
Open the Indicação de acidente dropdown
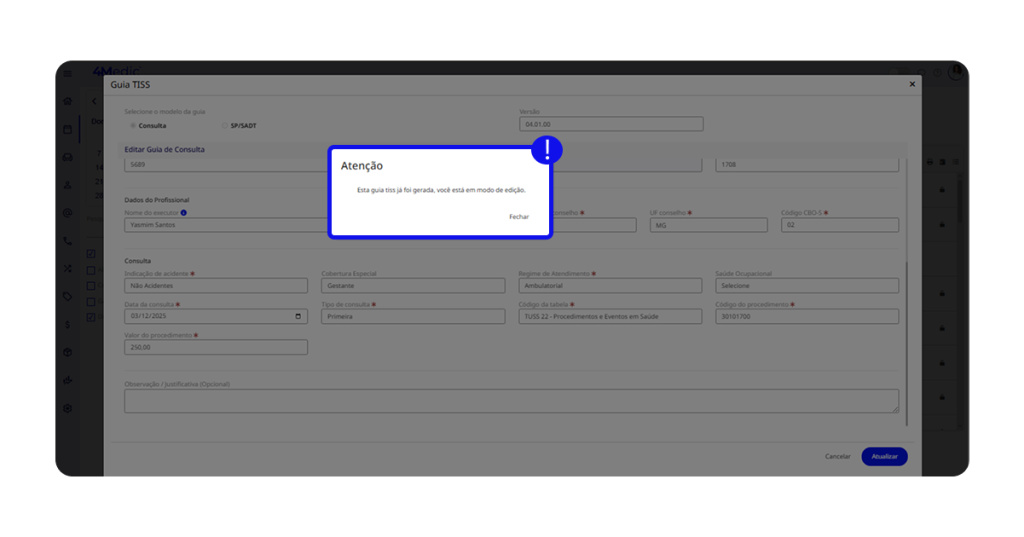coord(215,286)
